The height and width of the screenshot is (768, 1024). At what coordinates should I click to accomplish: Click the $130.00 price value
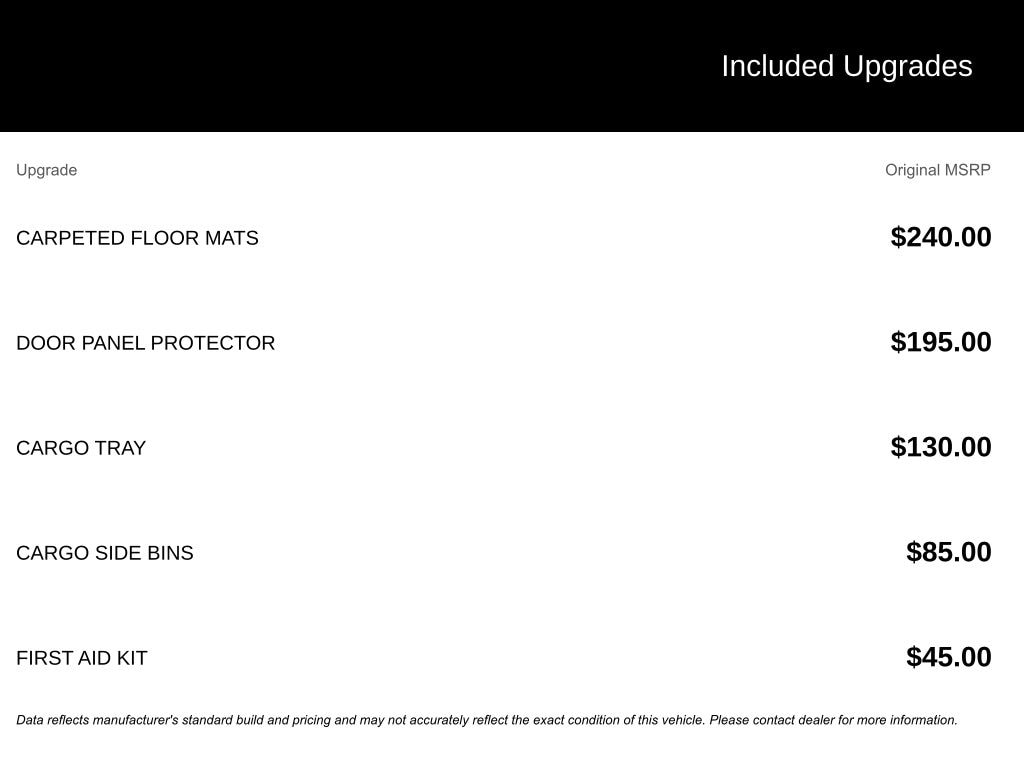(940, 447)
